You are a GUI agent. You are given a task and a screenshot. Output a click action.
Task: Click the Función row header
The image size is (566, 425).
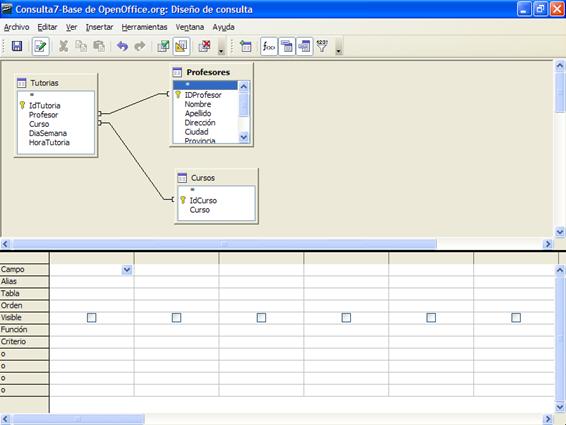pos(24,330)
